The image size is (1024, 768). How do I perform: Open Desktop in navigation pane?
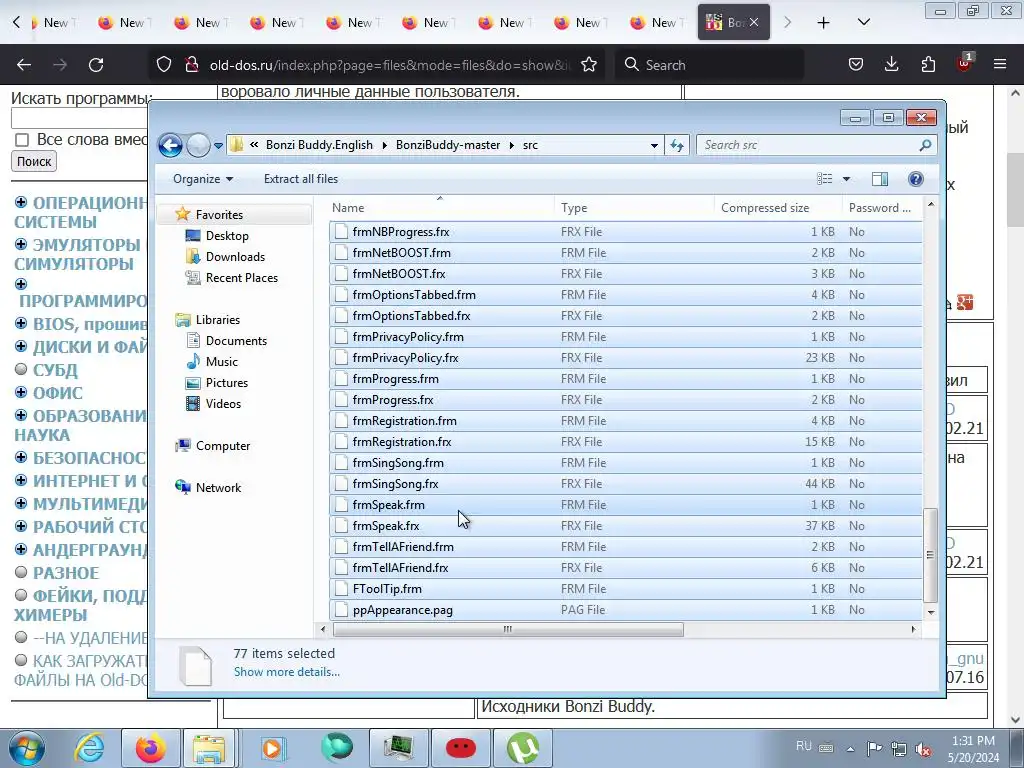coord(227,236)
